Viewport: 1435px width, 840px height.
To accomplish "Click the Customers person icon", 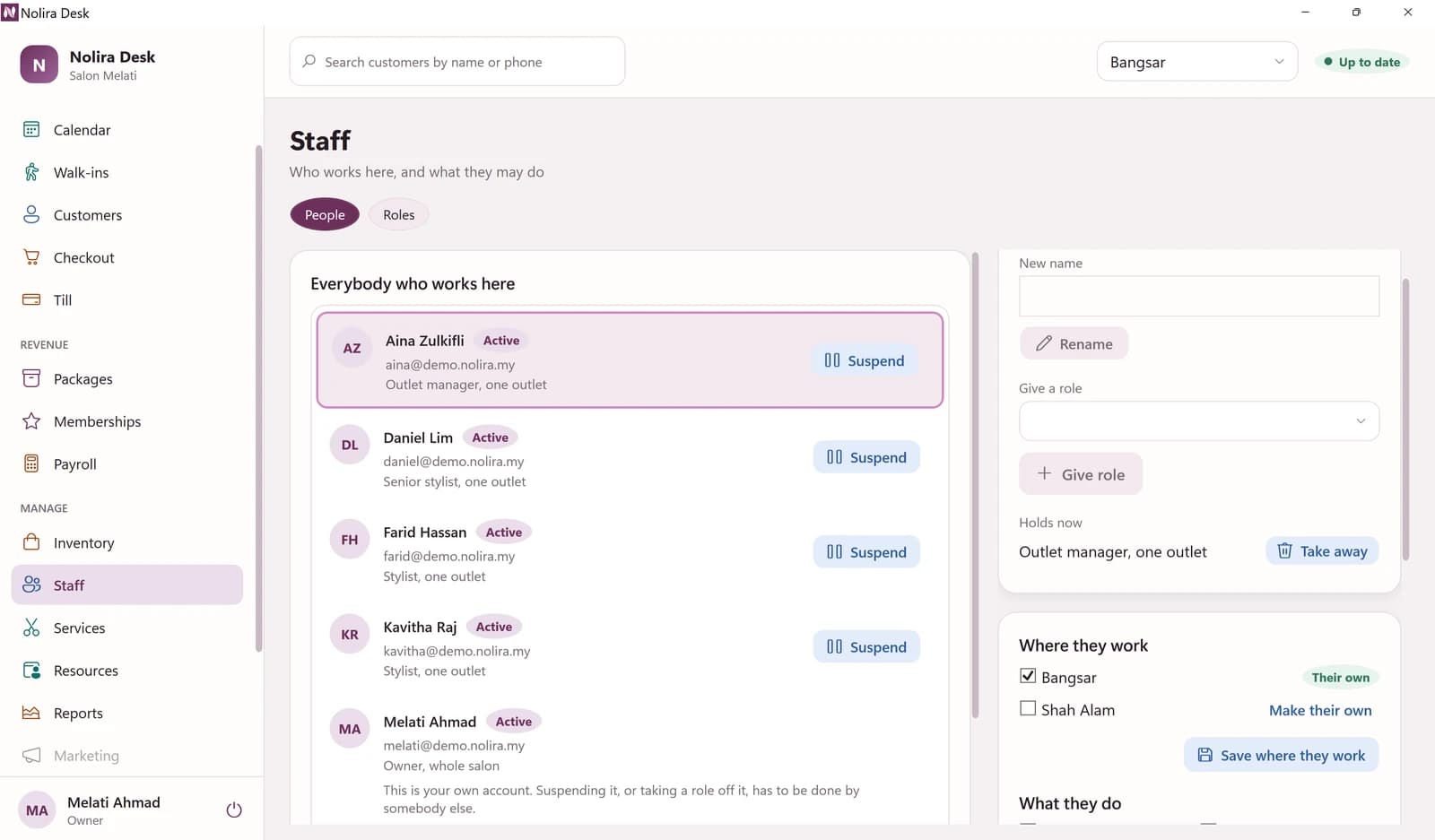I will [x=31, y=214].
